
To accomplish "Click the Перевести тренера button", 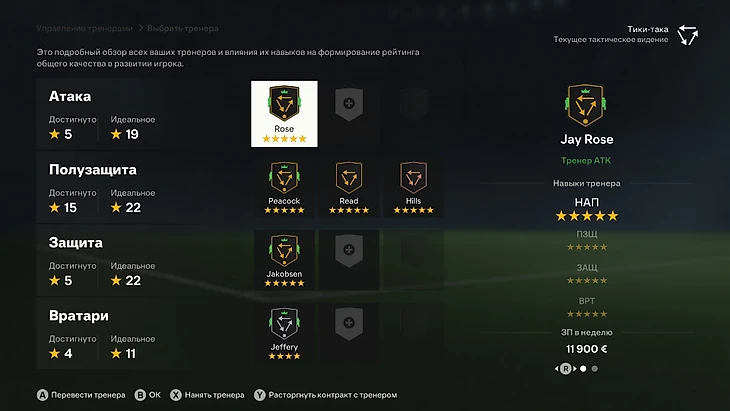I will pyautogui.click(x=81, y=395).
